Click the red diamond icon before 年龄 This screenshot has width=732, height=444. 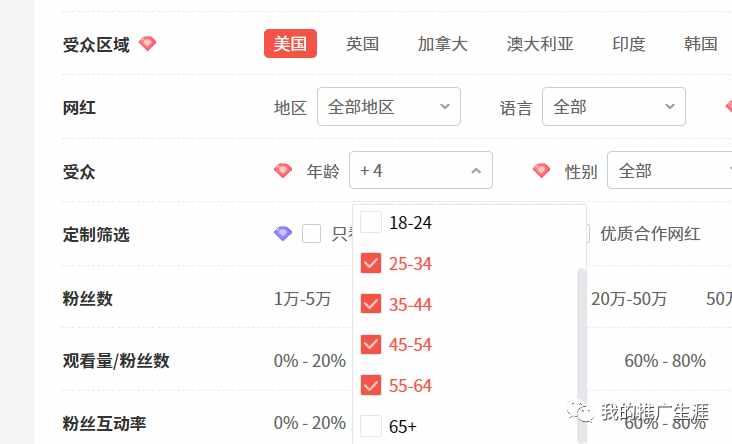283,170
